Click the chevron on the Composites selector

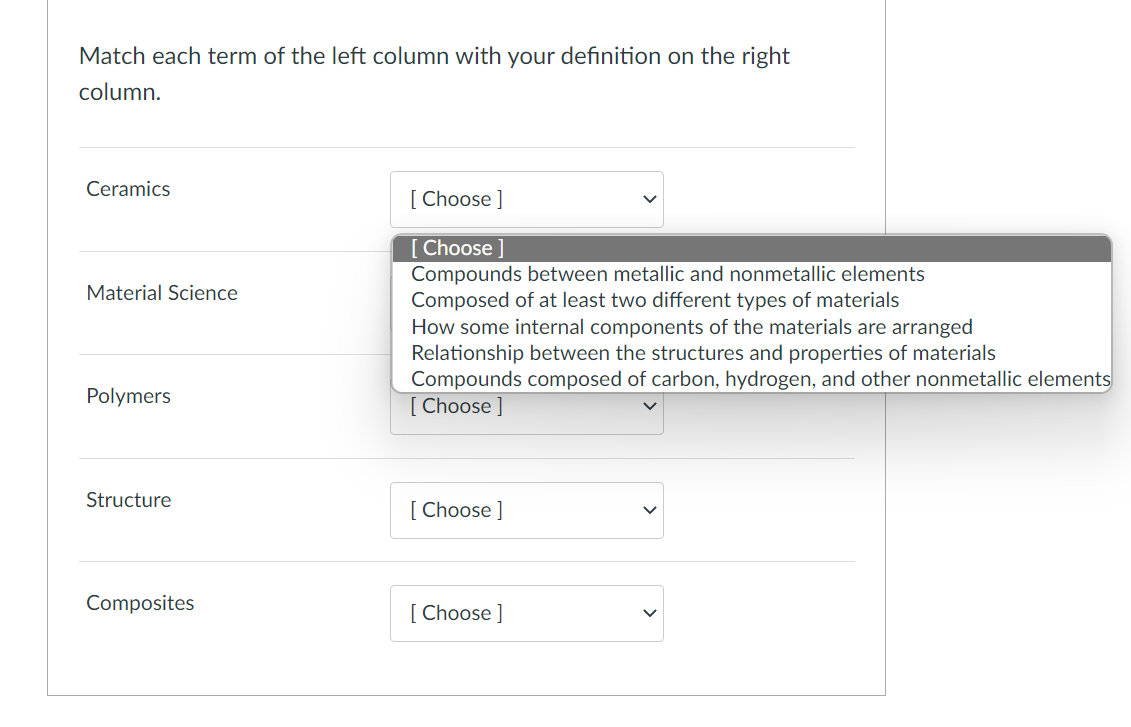pos(650,613)
